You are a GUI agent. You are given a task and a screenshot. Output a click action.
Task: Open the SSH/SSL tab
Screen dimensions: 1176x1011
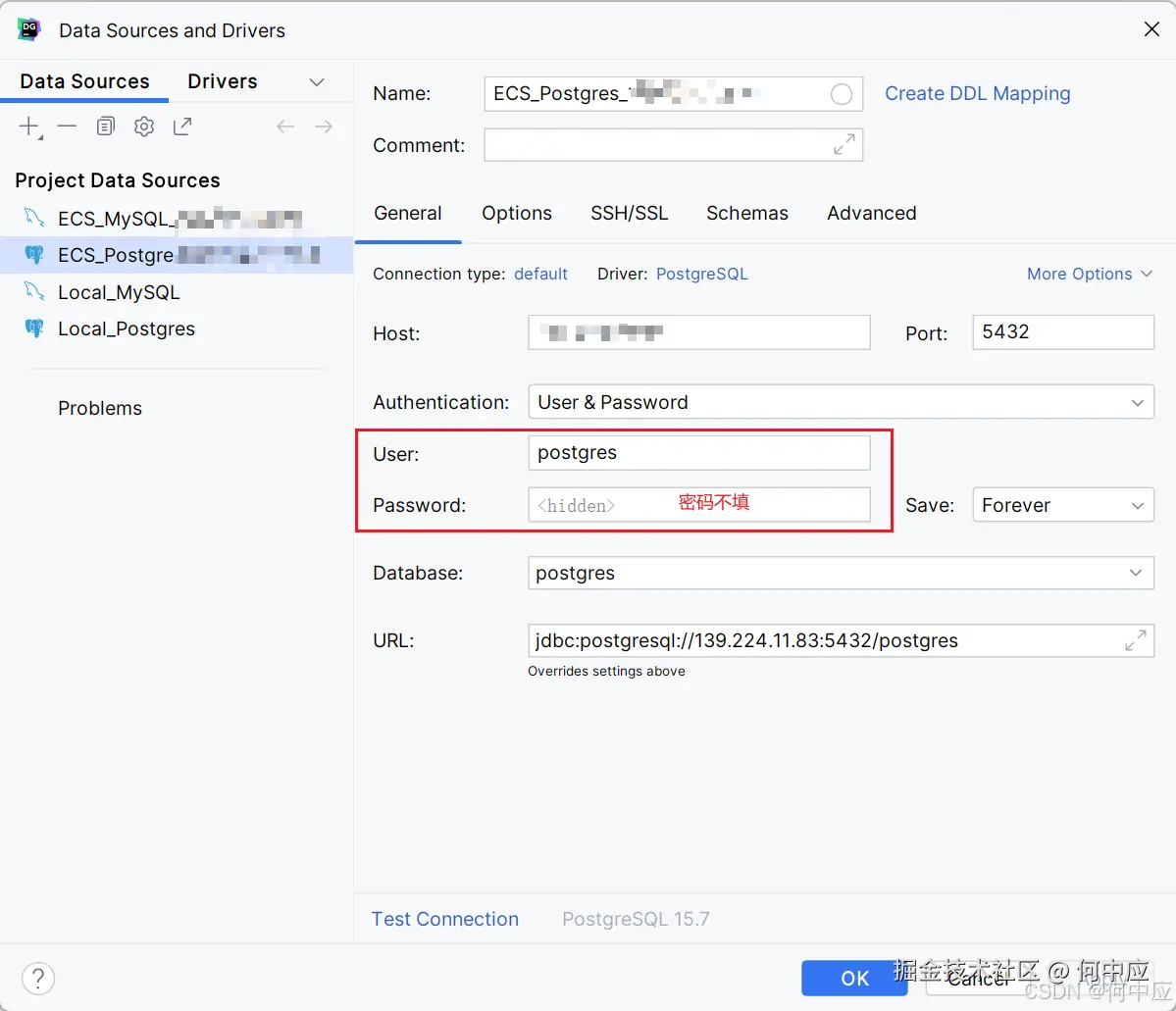point(630,213)
